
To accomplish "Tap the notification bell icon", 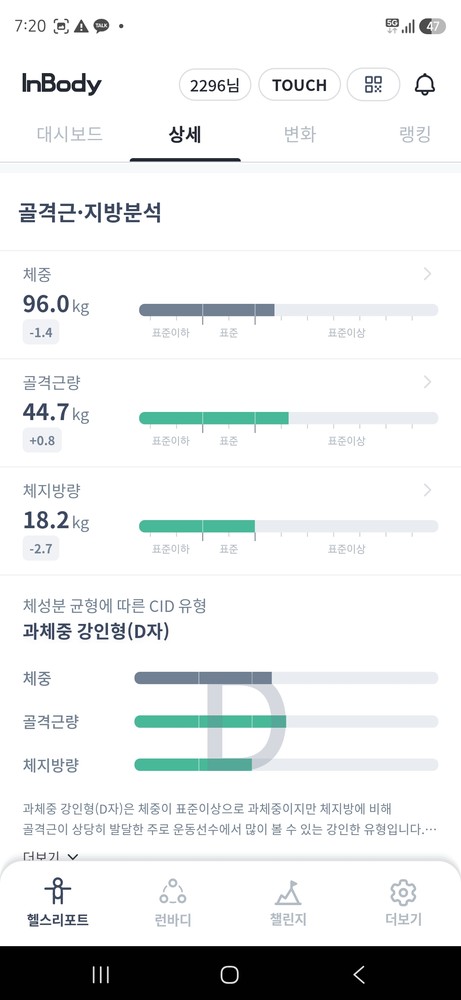I will point(425,84).
